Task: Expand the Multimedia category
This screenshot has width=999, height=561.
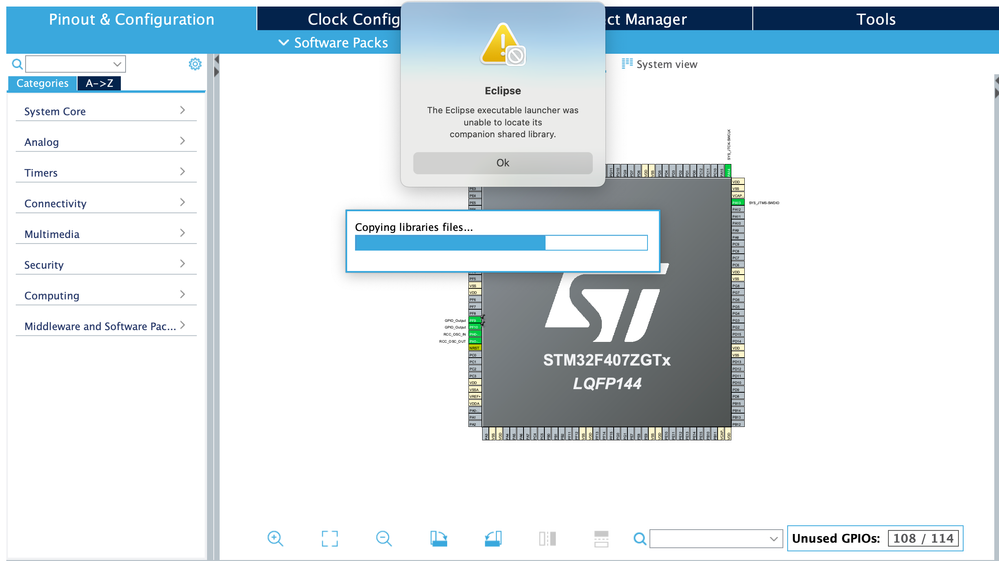Action: (106, 234)
